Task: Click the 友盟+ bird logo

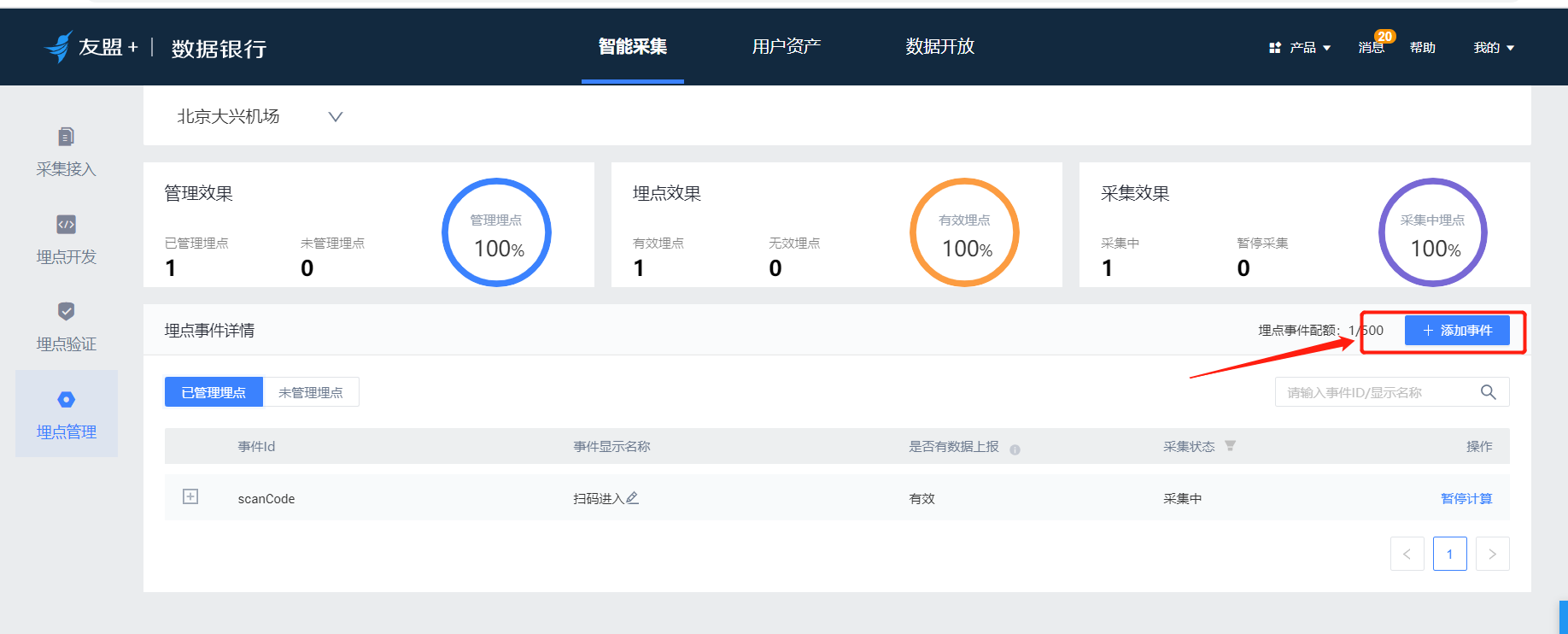Action: coord(58,47)
